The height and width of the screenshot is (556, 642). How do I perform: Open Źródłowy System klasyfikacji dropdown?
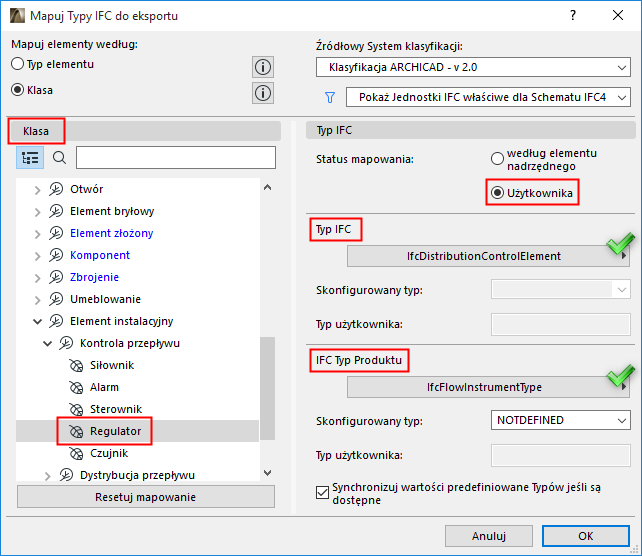point(473,68)
